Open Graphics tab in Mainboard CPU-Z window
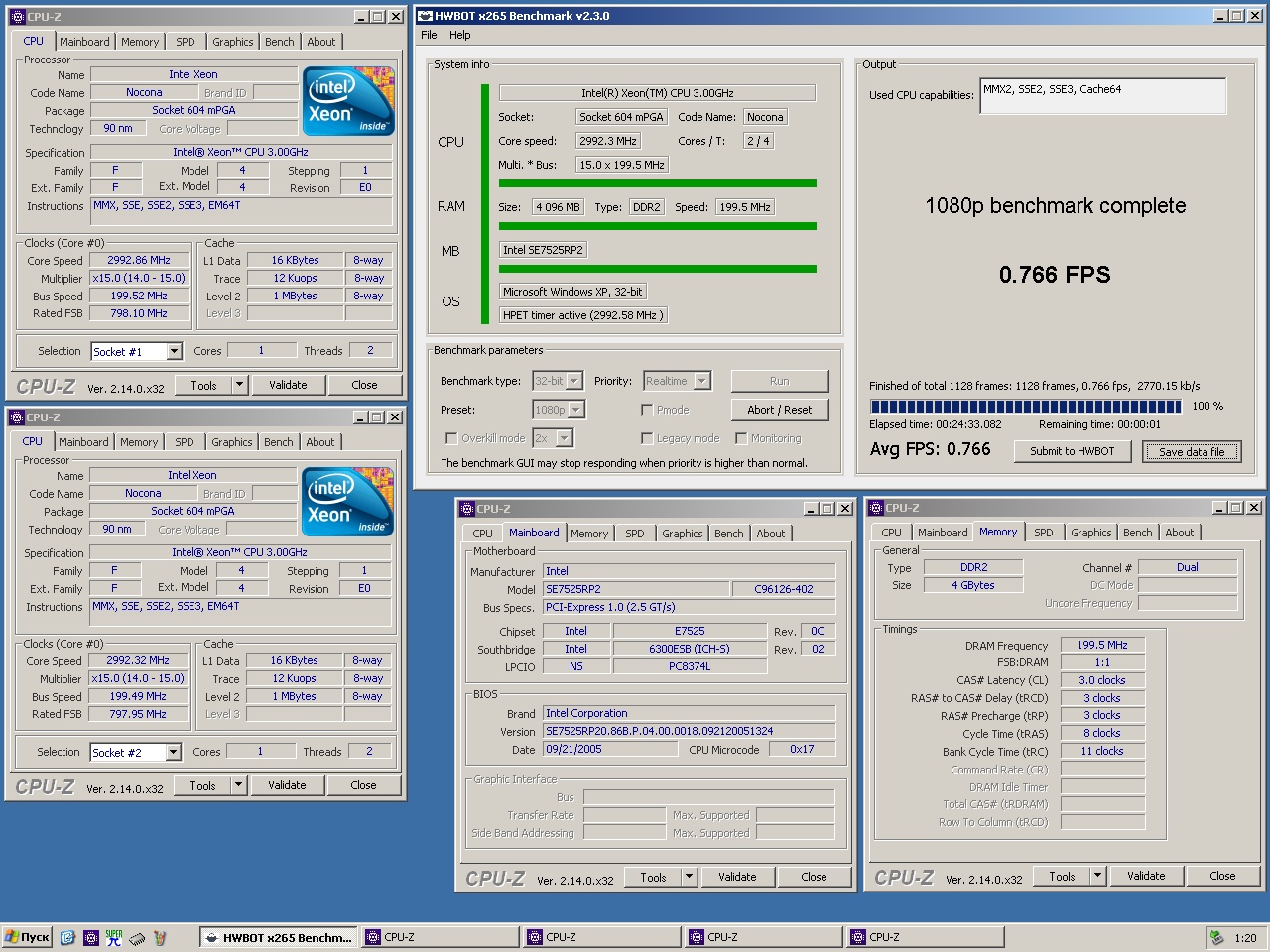 (683, 534)
